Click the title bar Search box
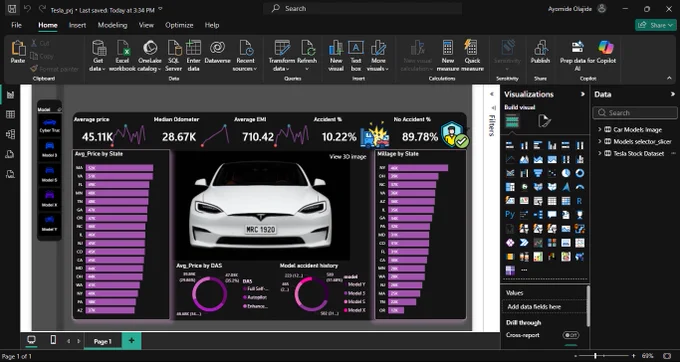This screenshot has height=362, width=680. coord(363,8)
